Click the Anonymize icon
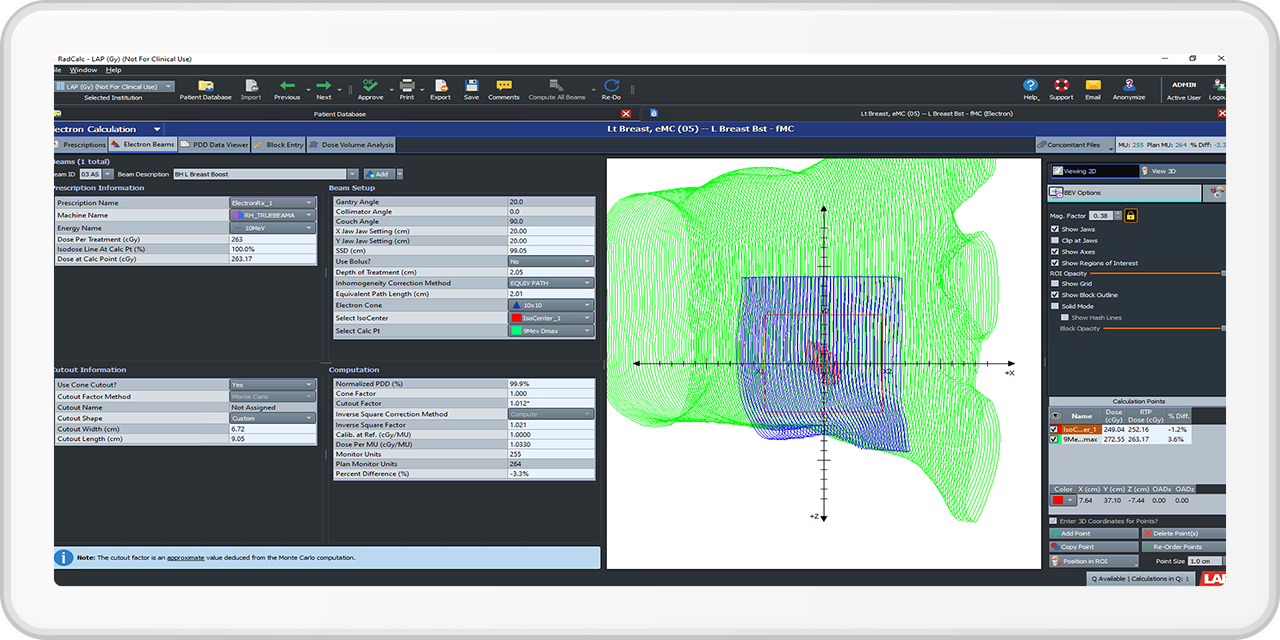This screenshot has width=1280, height=640. pos(1128,86)
